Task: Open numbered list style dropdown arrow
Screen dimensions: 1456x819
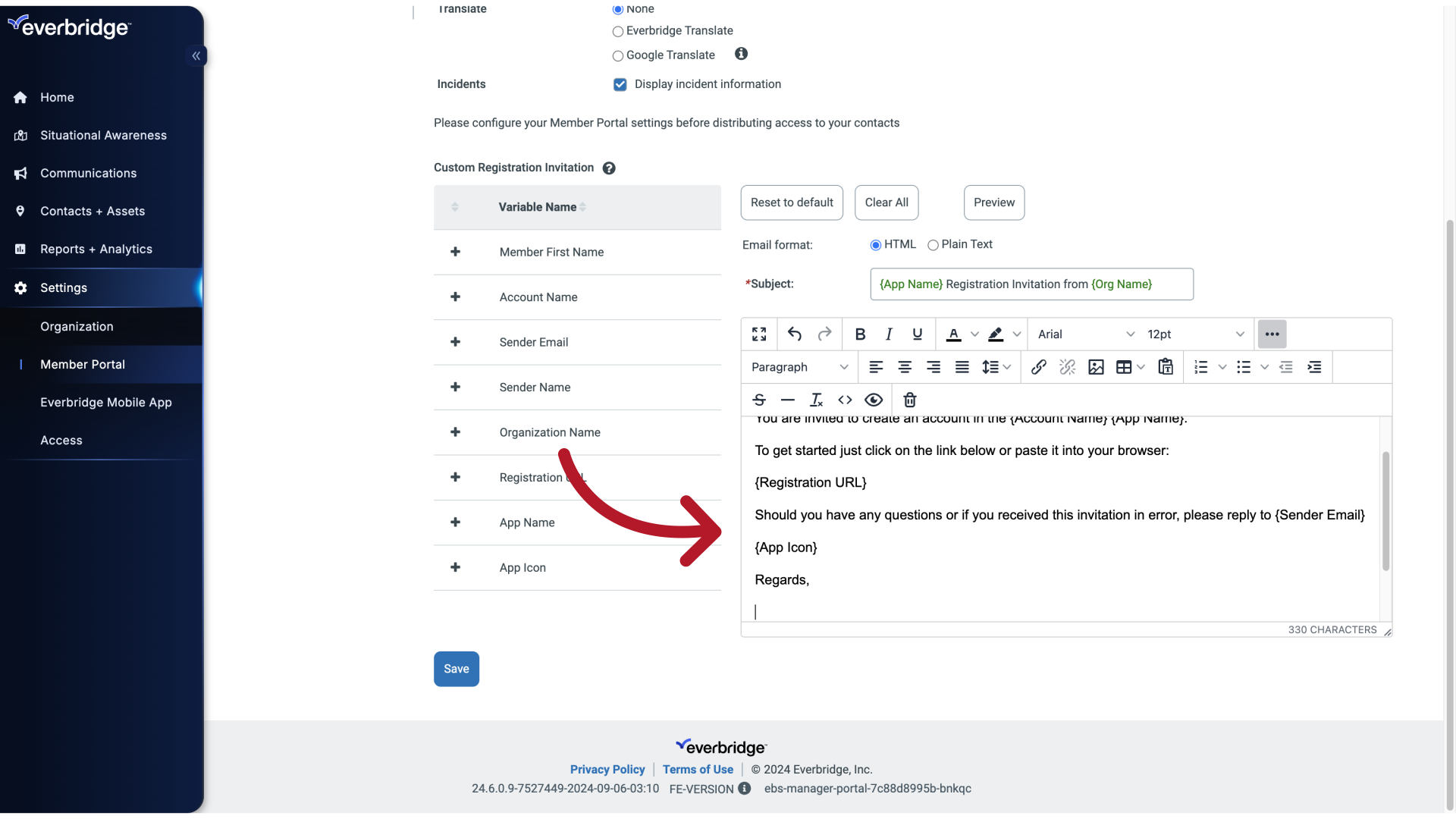Action: pyautogui.click(x=1222, y=367)
